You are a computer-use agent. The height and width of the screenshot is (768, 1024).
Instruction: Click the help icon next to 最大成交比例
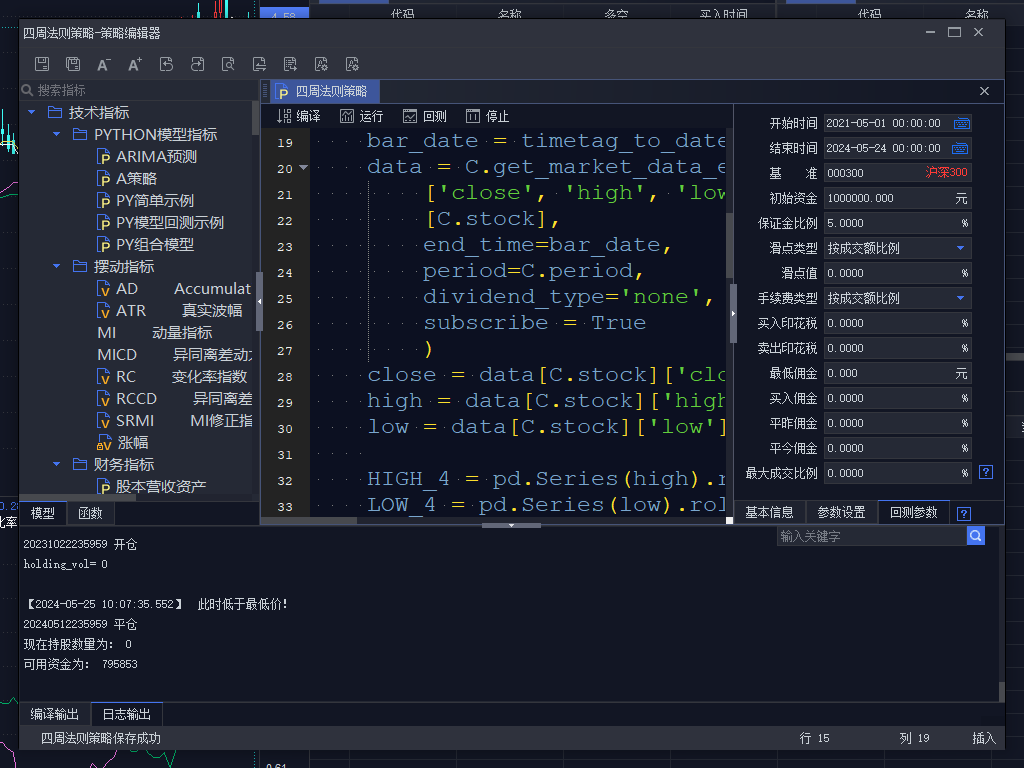pos(986,472)
